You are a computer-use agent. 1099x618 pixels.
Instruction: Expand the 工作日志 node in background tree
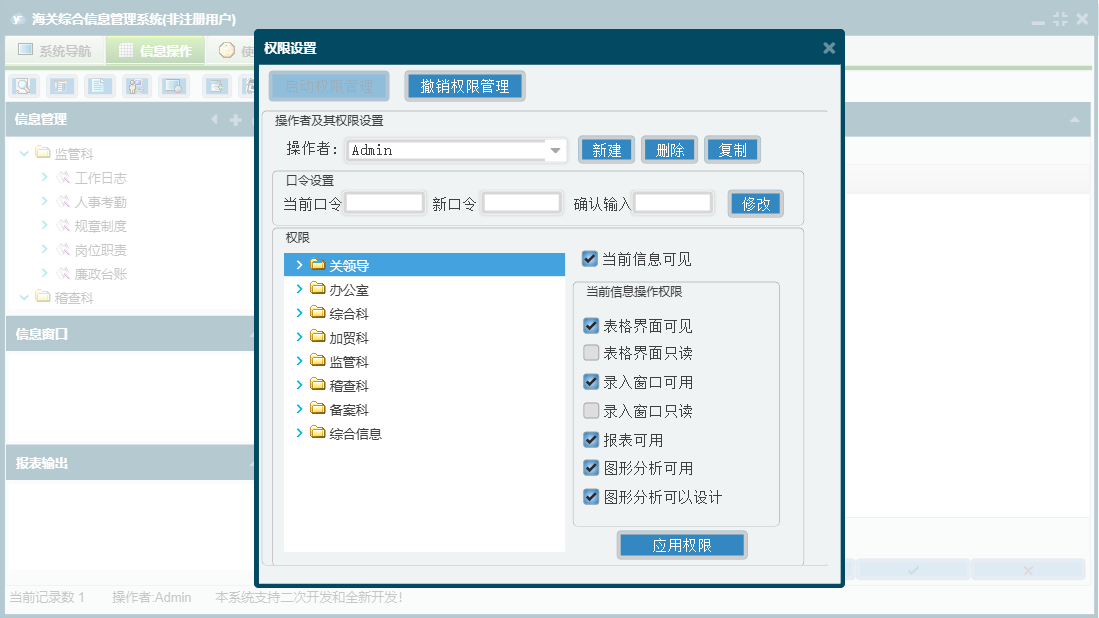(44, 177)
